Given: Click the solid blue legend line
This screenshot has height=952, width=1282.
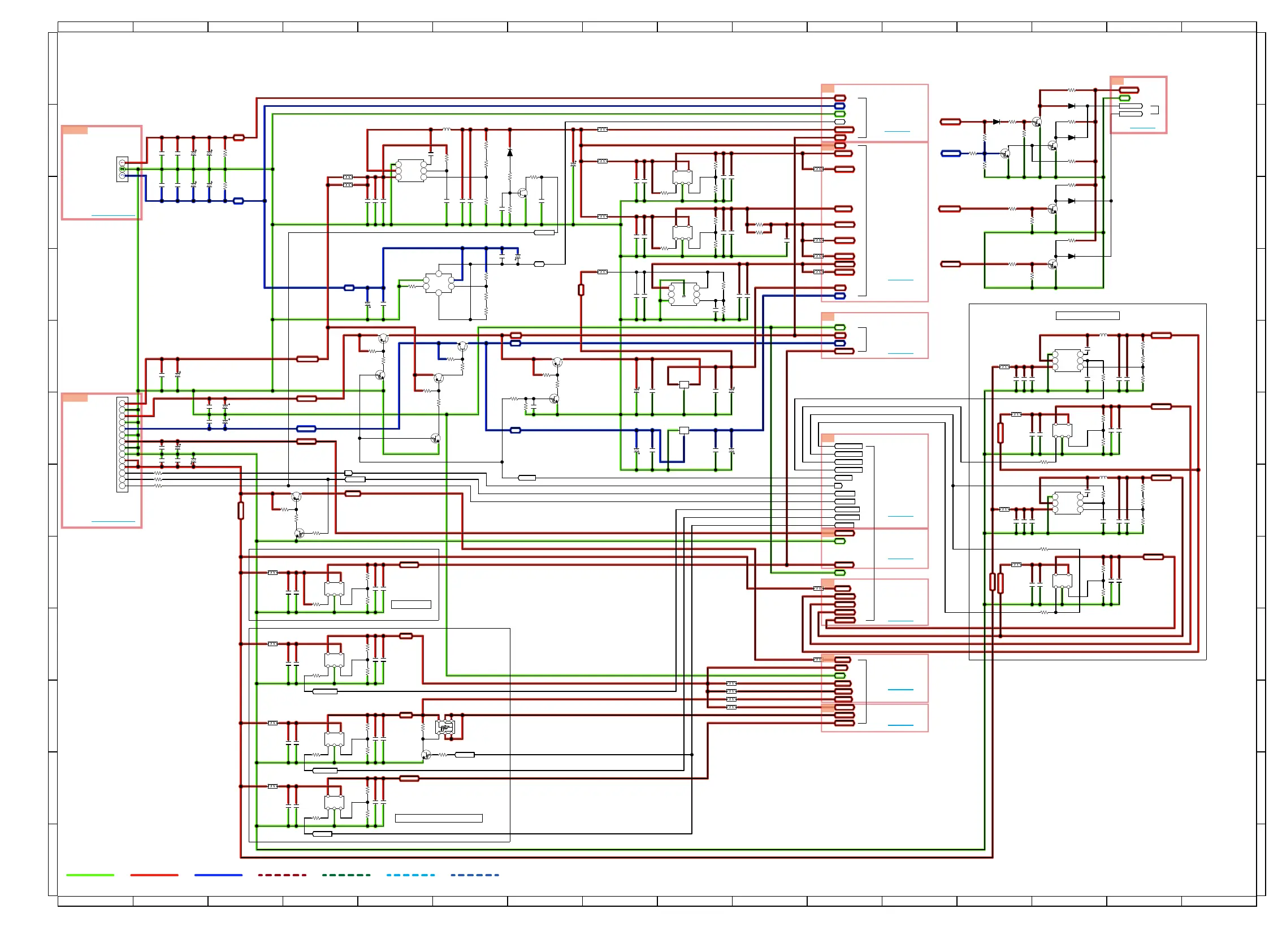Looking at the screenshot, I should pyautogui.click(x=218, y=875).
